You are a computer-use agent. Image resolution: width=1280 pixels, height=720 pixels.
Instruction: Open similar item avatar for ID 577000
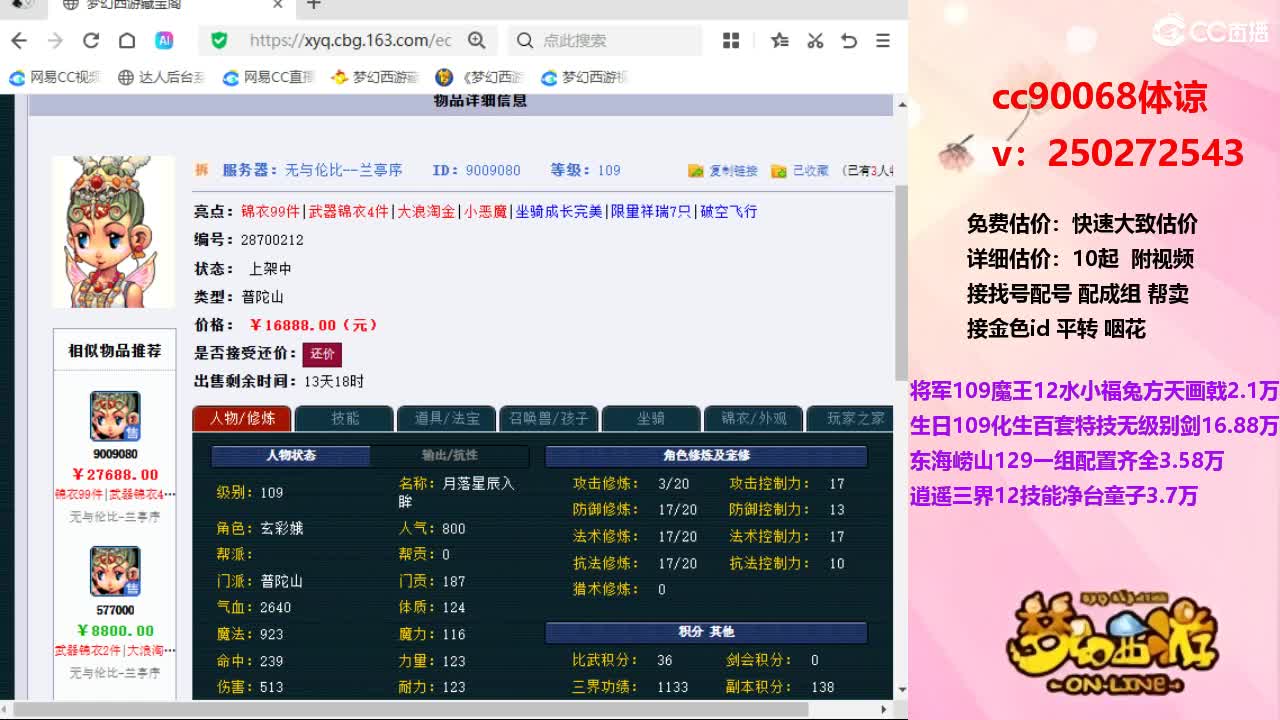(x=115, y=571)
